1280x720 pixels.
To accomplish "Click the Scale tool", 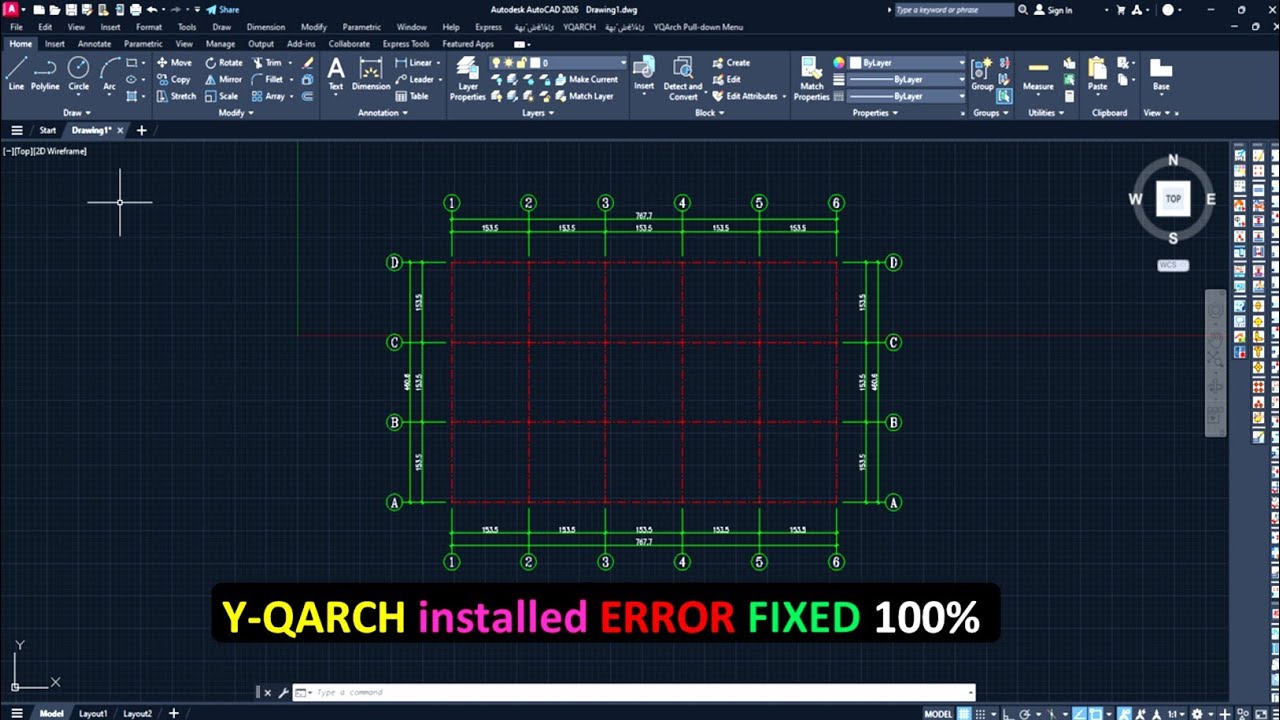I will (222, 96).
